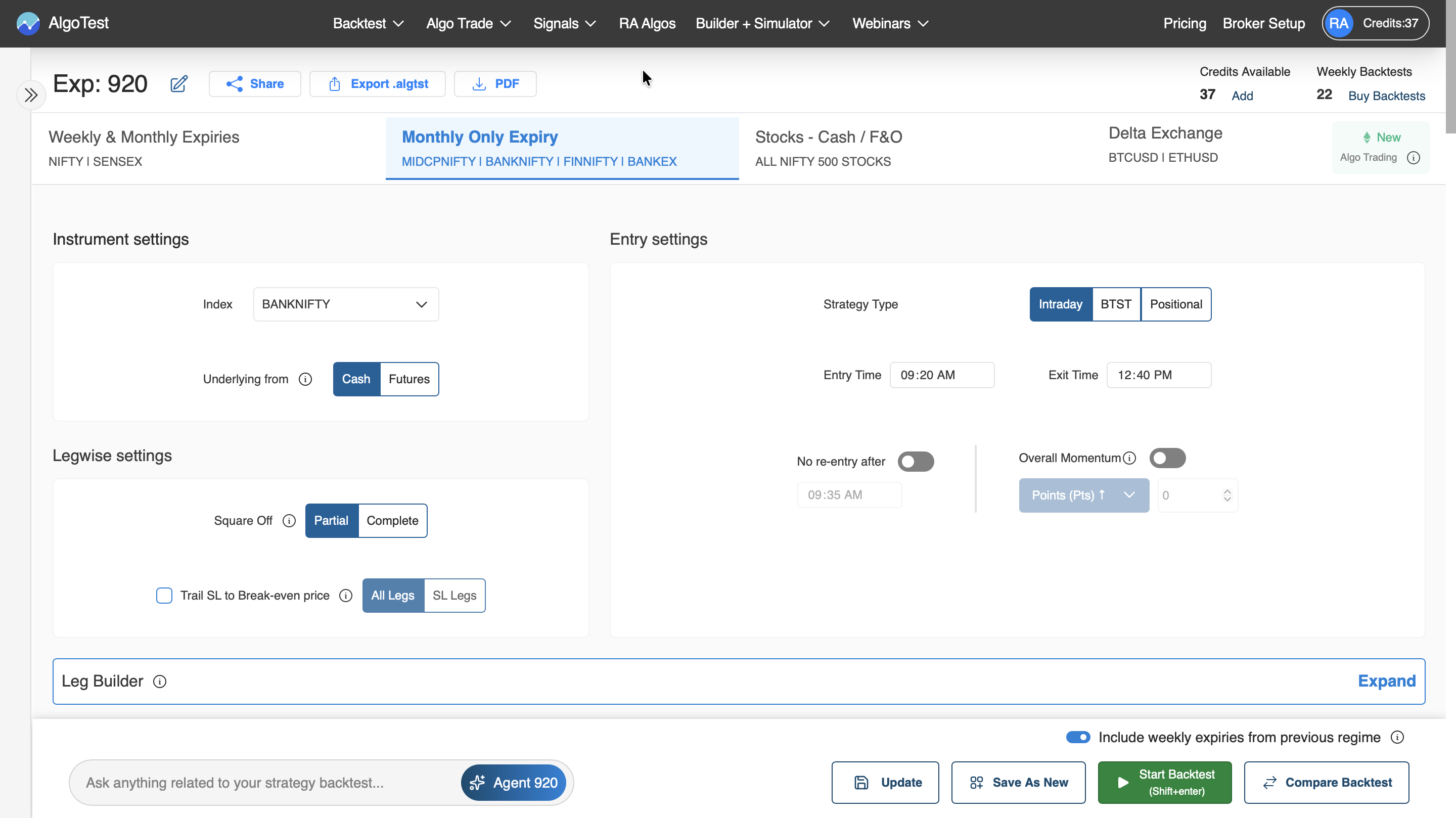Click the AlgoTest logo icon
This screenshot has height=818, width=1456.
pyautogui.click(x=28, y=23)
